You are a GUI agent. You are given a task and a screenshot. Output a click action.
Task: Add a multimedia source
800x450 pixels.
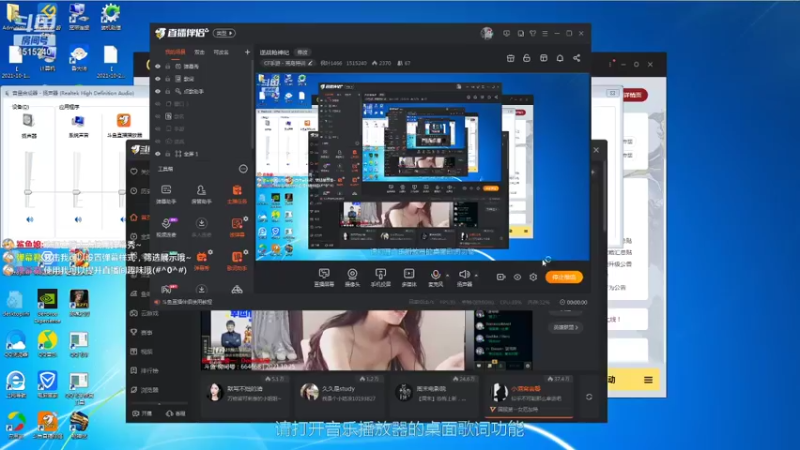point(409,278)
